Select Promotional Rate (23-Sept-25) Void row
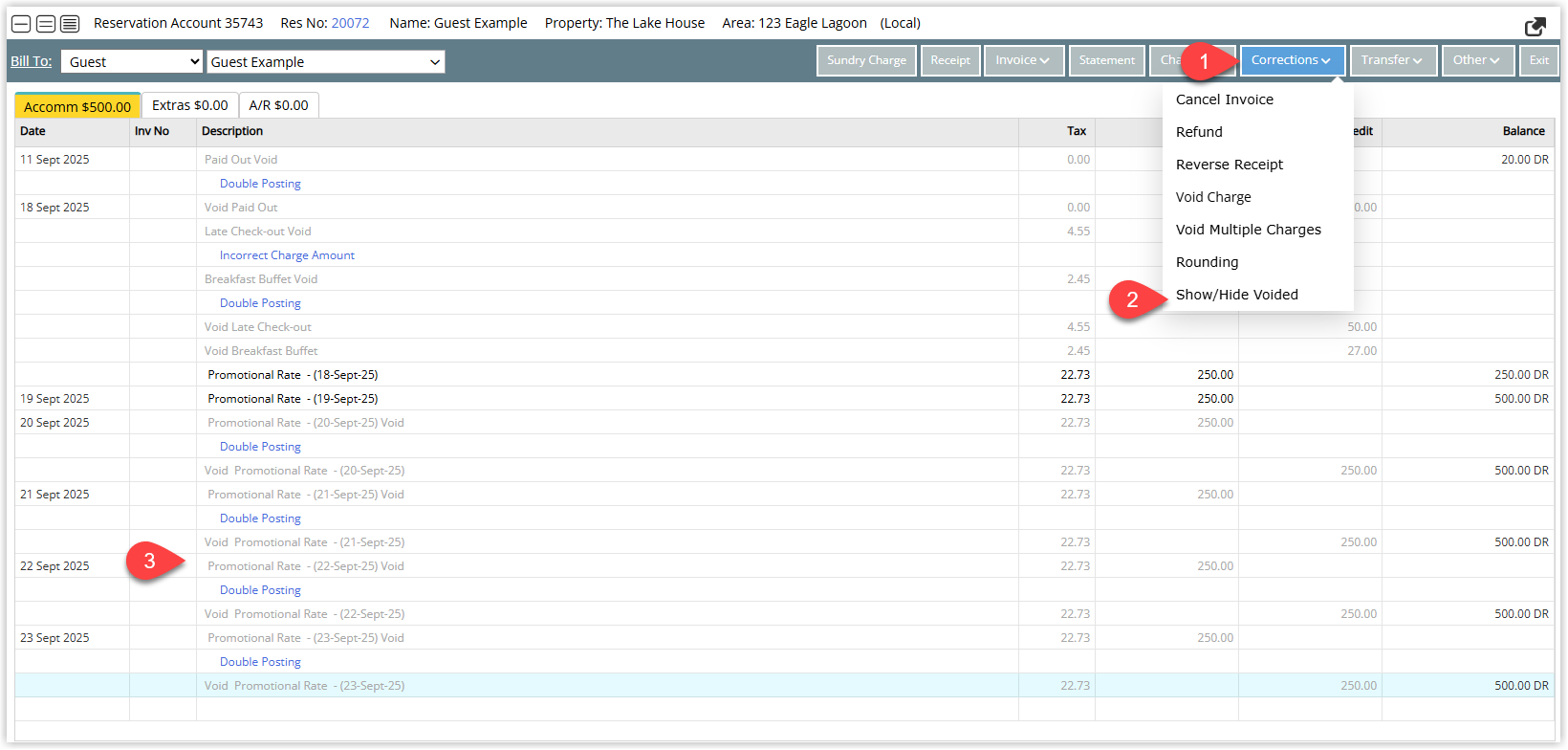This screenshot has height=750, width=1568. coord(784,638)
